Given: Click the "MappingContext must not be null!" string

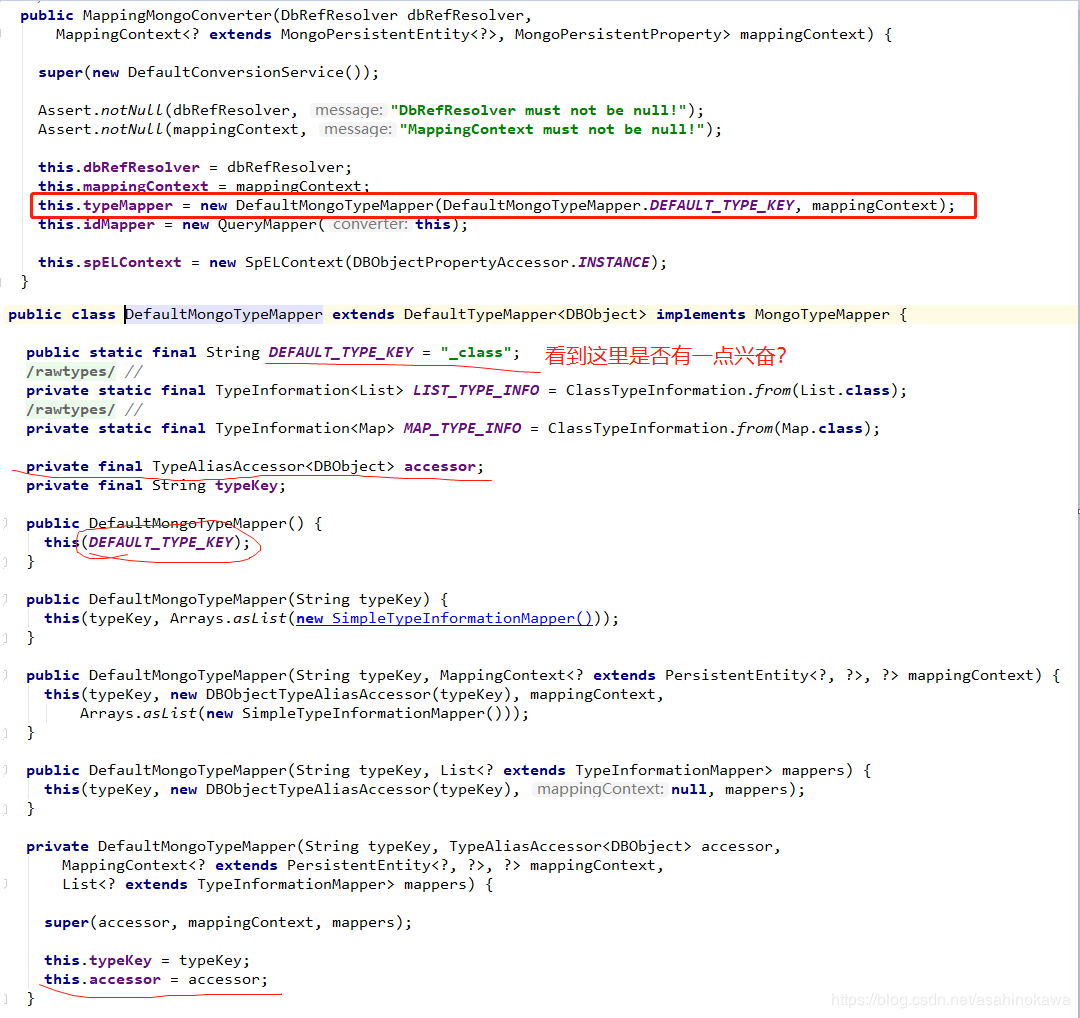Looking at the screenshot, I should [552, 129].
